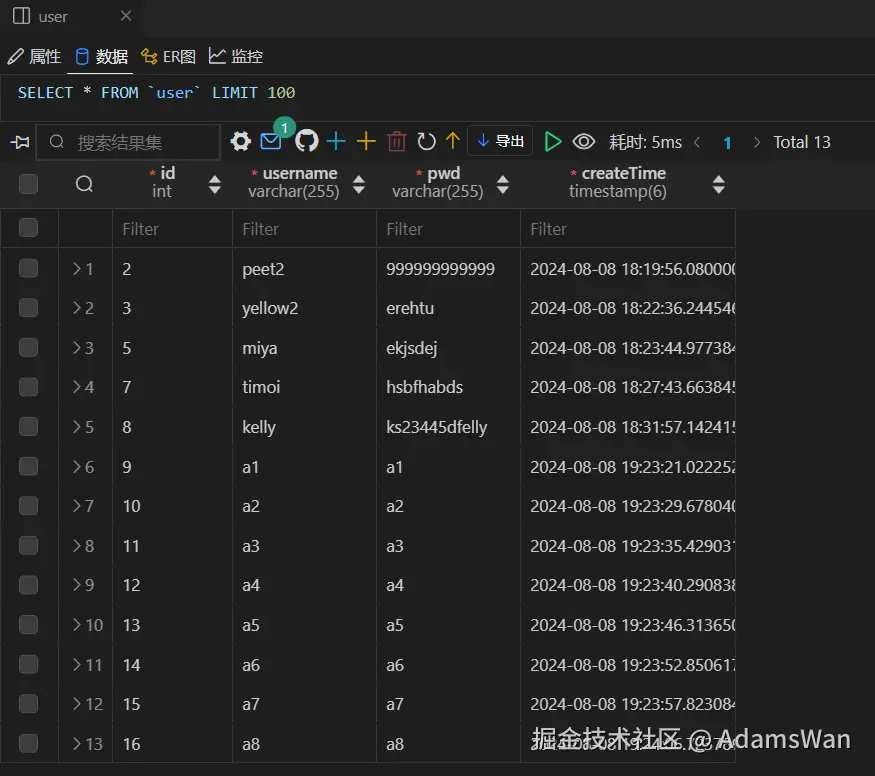Focus the 搜索结果集 search box

(128, 142)
